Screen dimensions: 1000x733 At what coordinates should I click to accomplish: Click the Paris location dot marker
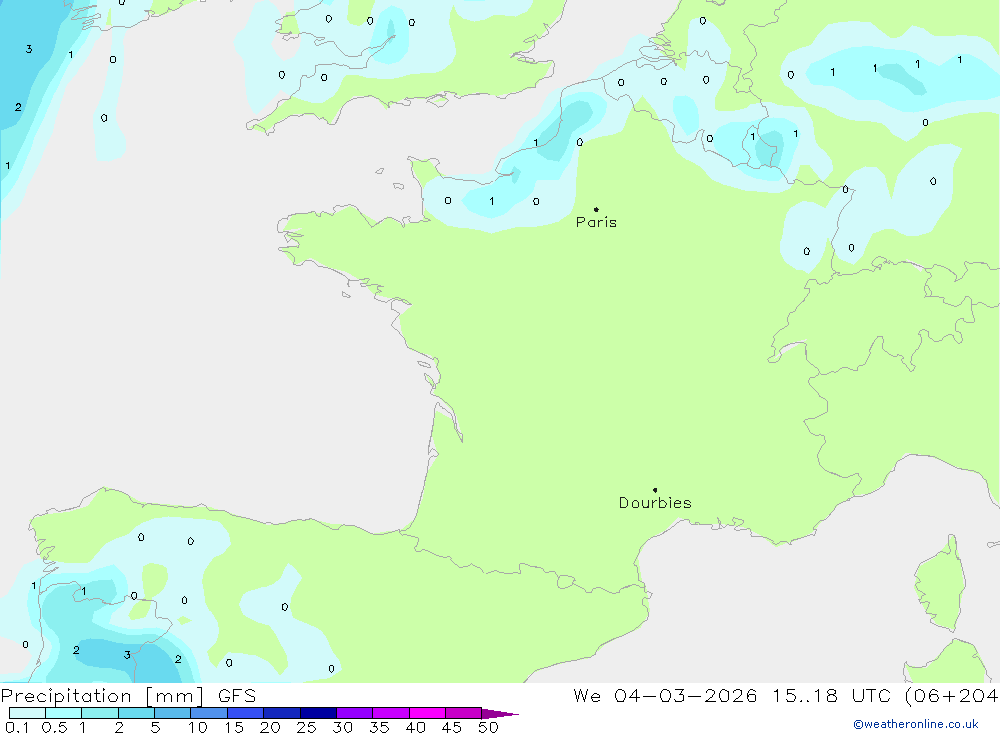click(596, 209)
